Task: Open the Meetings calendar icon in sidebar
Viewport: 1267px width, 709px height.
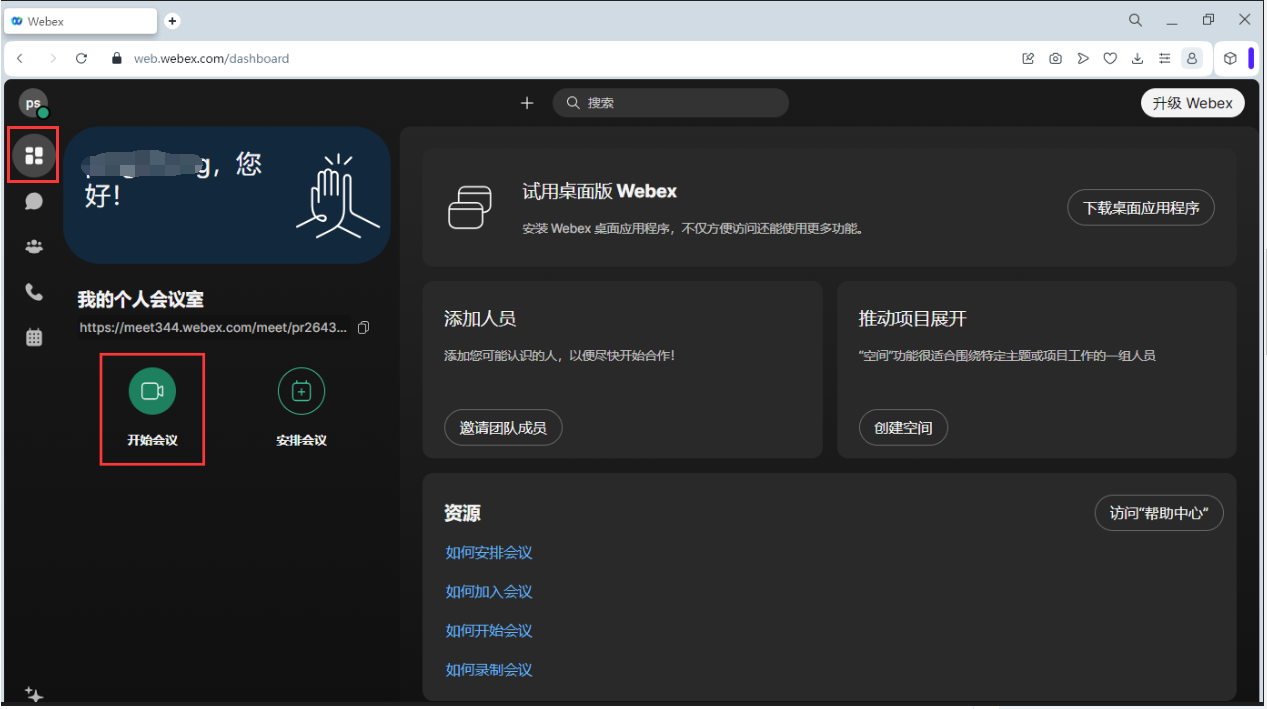Action: (x=34, y=338)
